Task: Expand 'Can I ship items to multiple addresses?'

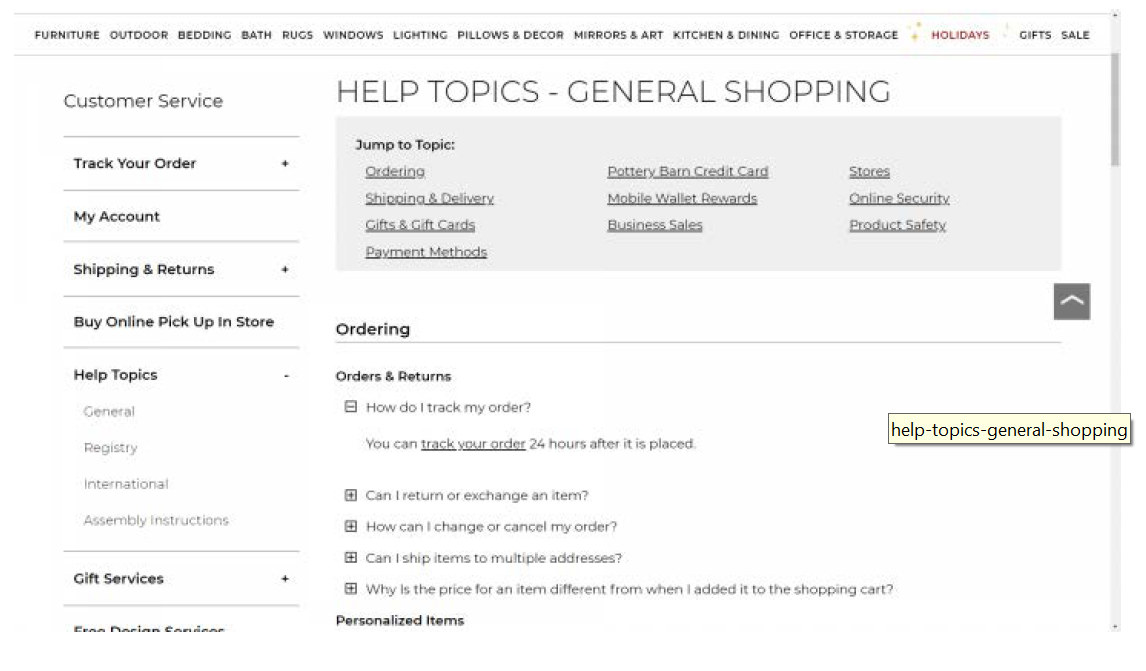Action: (351, 558)
